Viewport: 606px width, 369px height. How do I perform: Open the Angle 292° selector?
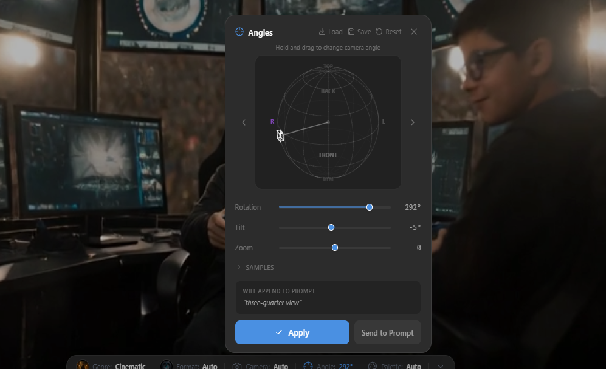point(329,366)
